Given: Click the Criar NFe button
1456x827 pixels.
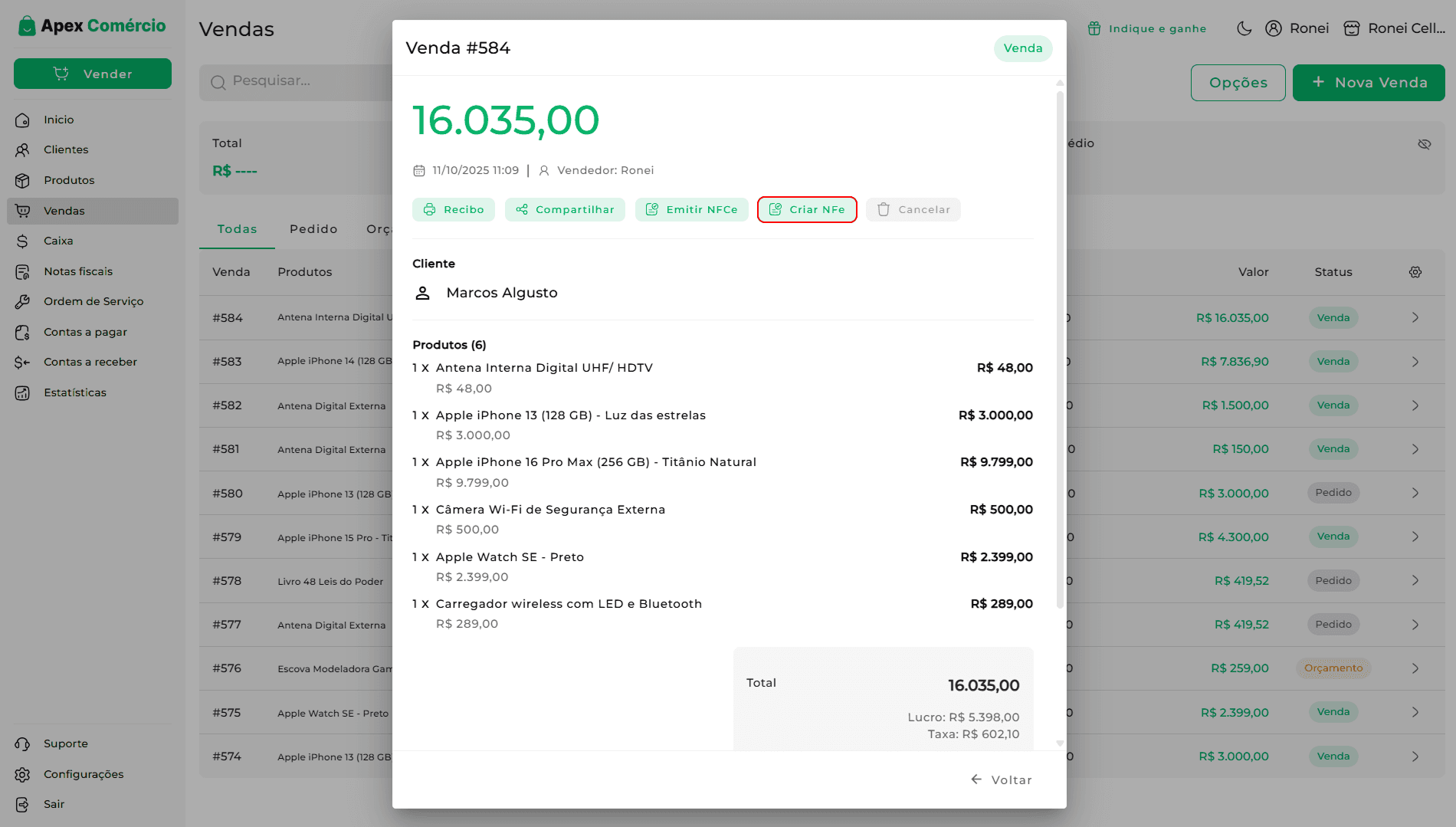Looking at the screenshot, I should pyautogui.click(x=807, y=209).
